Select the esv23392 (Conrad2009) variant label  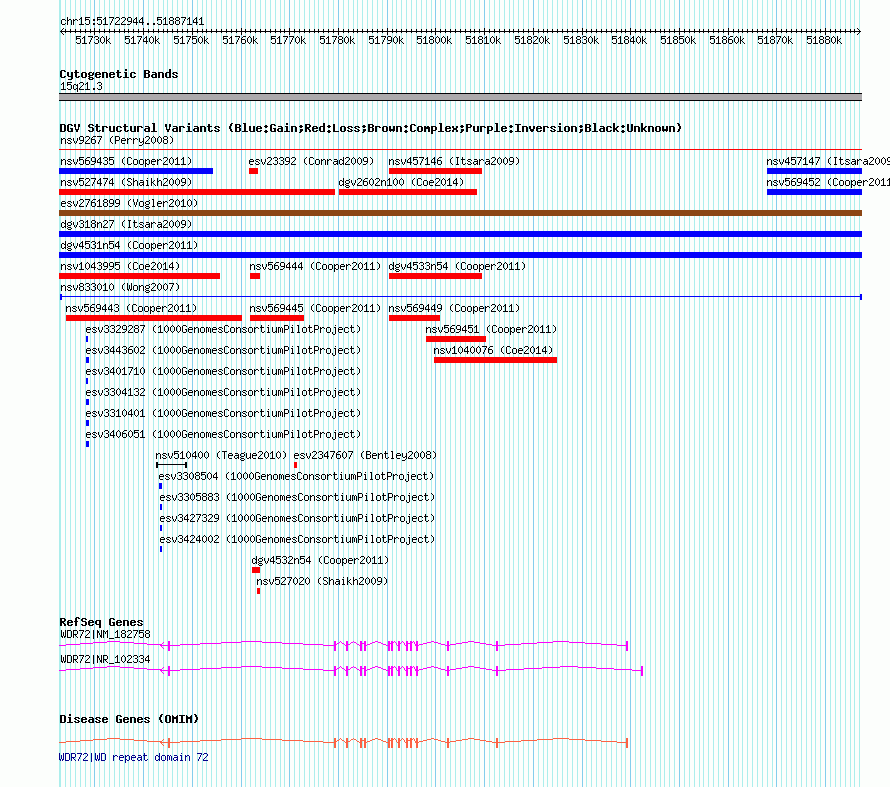(x=311, y=161)
